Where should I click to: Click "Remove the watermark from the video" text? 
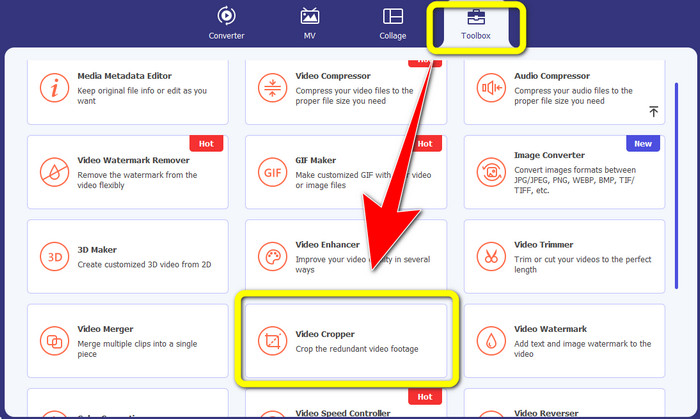137,180
